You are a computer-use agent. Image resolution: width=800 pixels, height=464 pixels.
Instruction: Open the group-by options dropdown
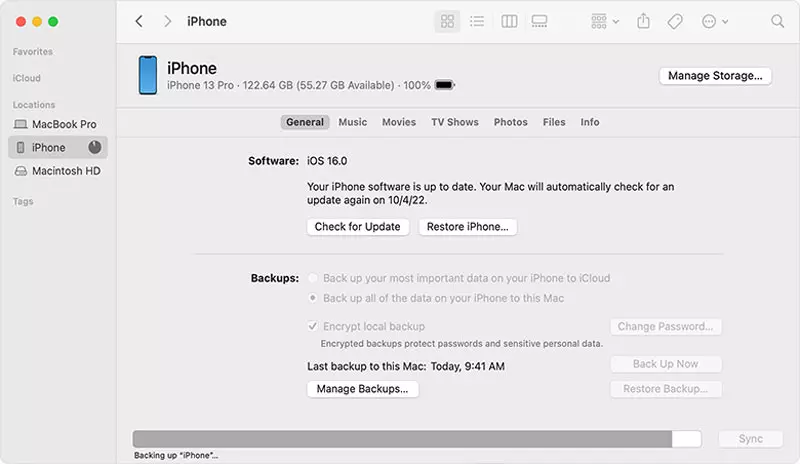tap(605, 21)
